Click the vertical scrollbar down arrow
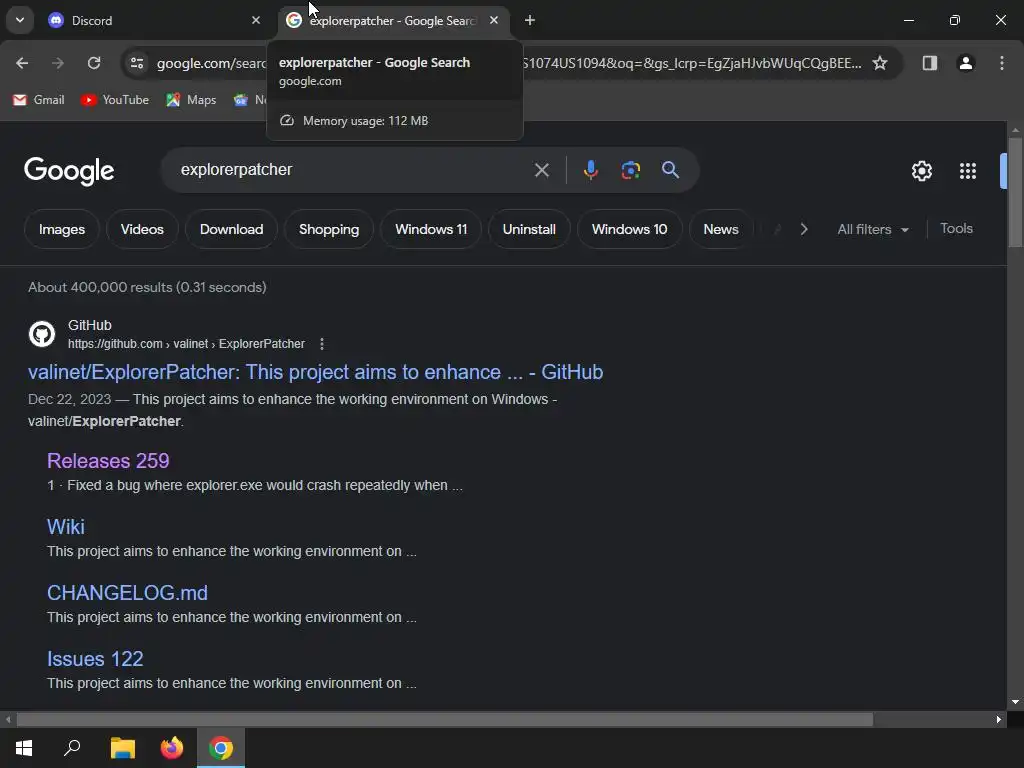 click(x=1015, y=702)
